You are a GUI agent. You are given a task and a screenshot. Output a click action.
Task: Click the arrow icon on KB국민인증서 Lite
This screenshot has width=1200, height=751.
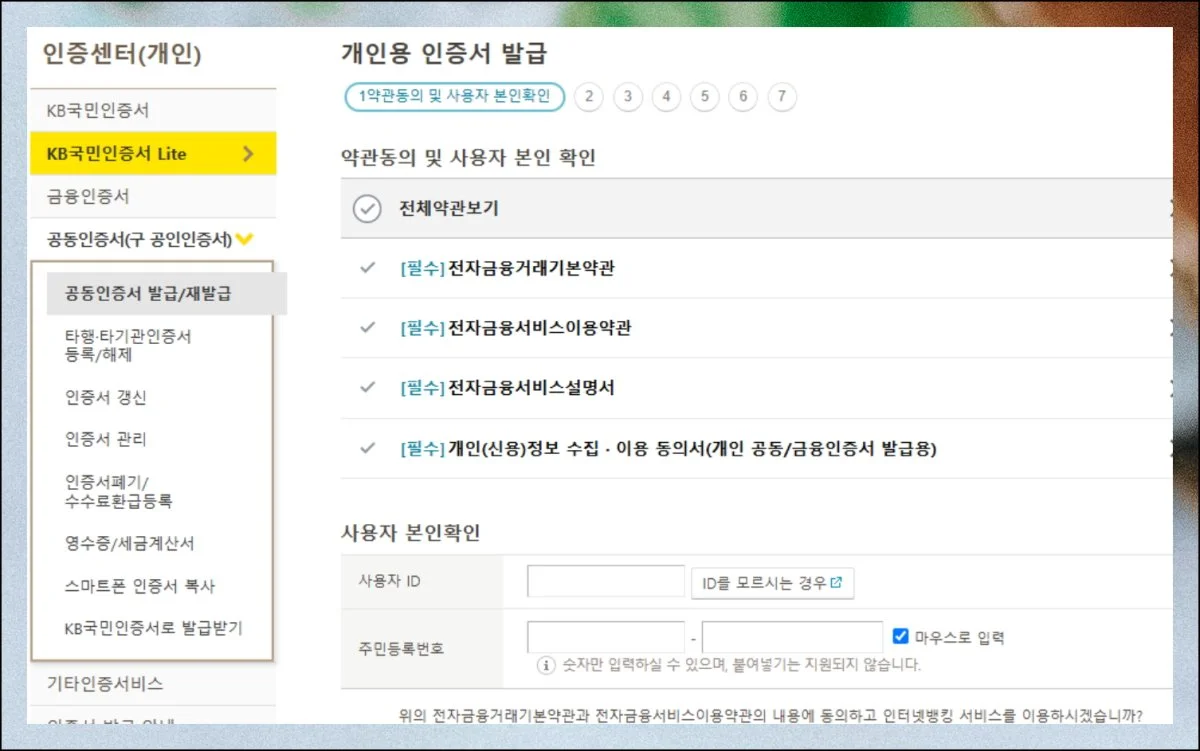pos(248,154)
